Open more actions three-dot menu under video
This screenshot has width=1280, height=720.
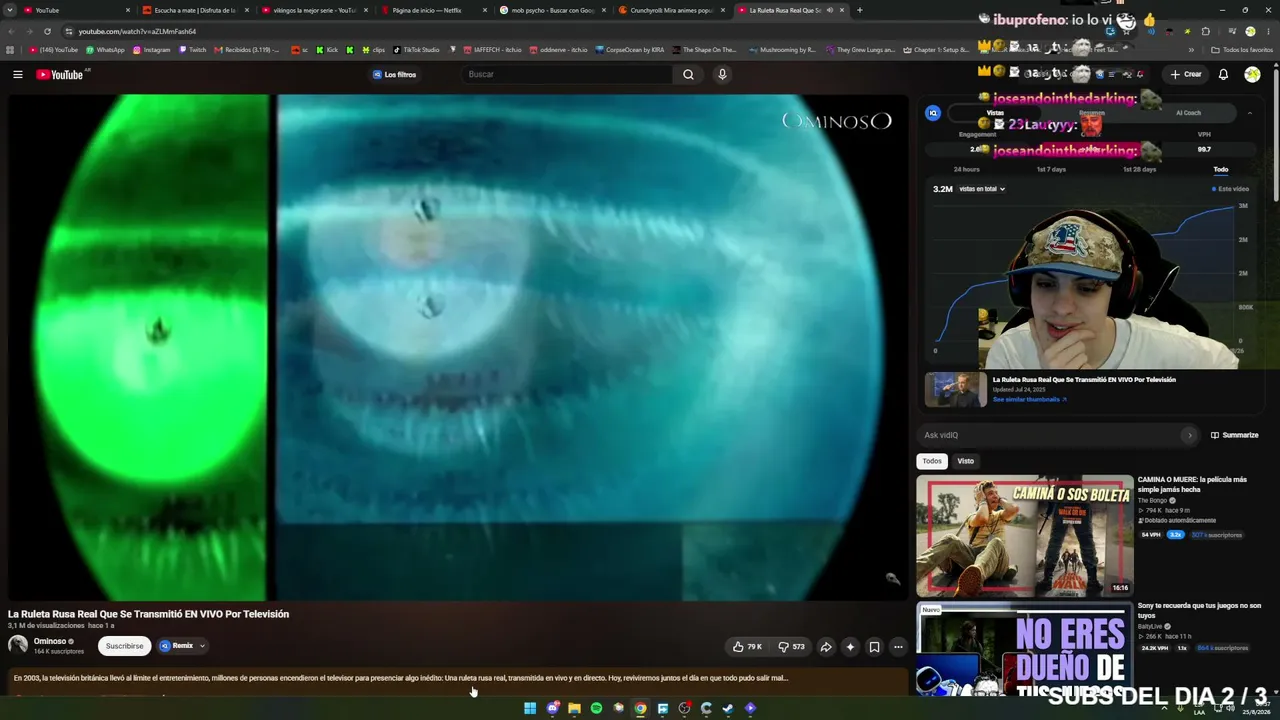point(898,647)
